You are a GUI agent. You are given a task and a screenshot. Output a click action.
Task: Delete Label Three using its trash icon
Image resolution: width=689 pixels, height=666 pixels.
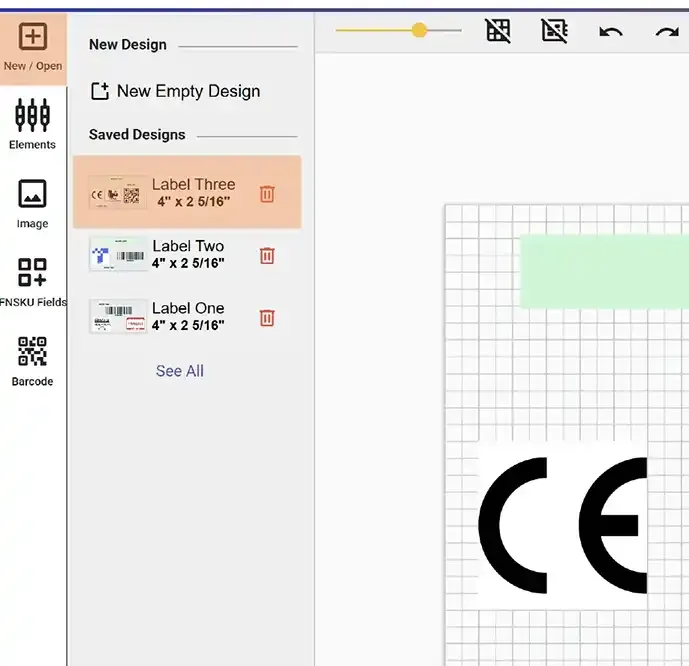click(x=267, y=194)
